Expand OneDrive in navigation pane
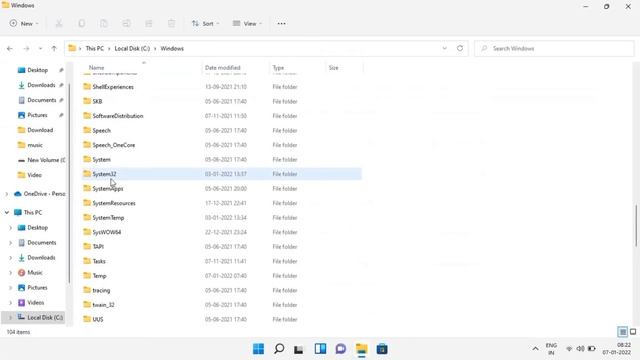Viewport: 640px width, 360px height. click(x=7, y=194)
